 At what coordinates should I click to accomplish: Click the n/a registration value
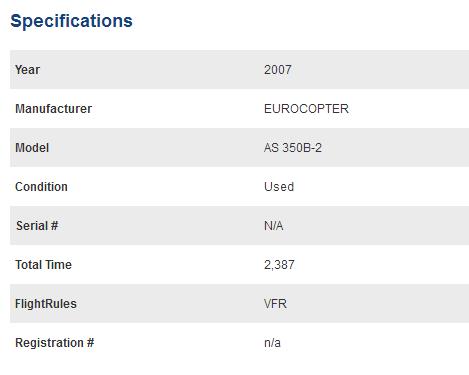(272, 343)
